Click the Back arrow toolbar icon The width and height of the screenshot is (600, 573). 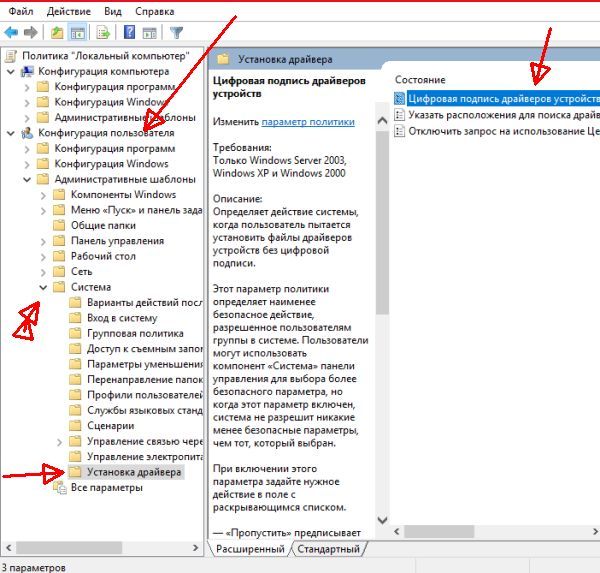(x=11, y=33)
